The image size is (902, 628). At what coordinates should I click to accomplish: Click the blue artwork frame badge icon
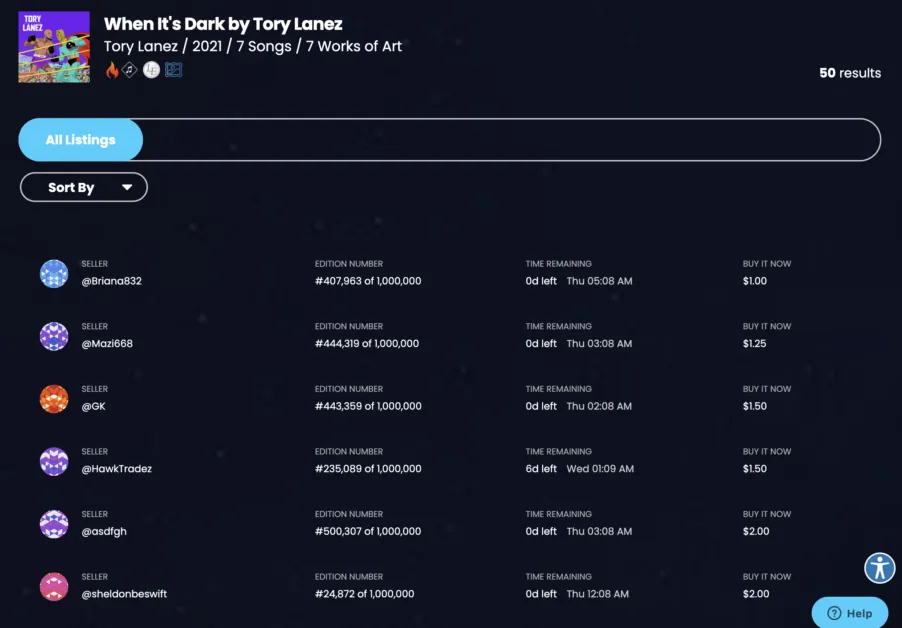tap(173, 70)
